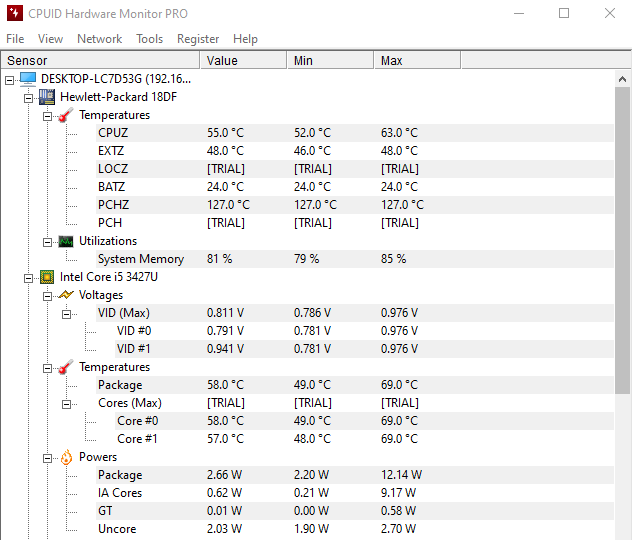
Task: Select the BATZ temperature row
Action: [x=355, y=187]
